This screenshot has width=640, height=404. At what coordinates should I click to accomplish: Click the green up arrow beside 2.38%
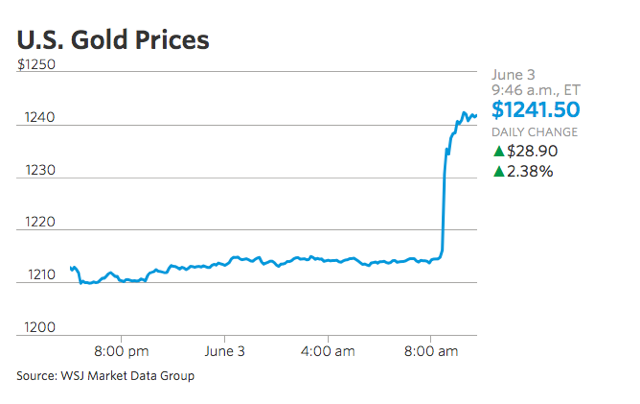point(499,171)
